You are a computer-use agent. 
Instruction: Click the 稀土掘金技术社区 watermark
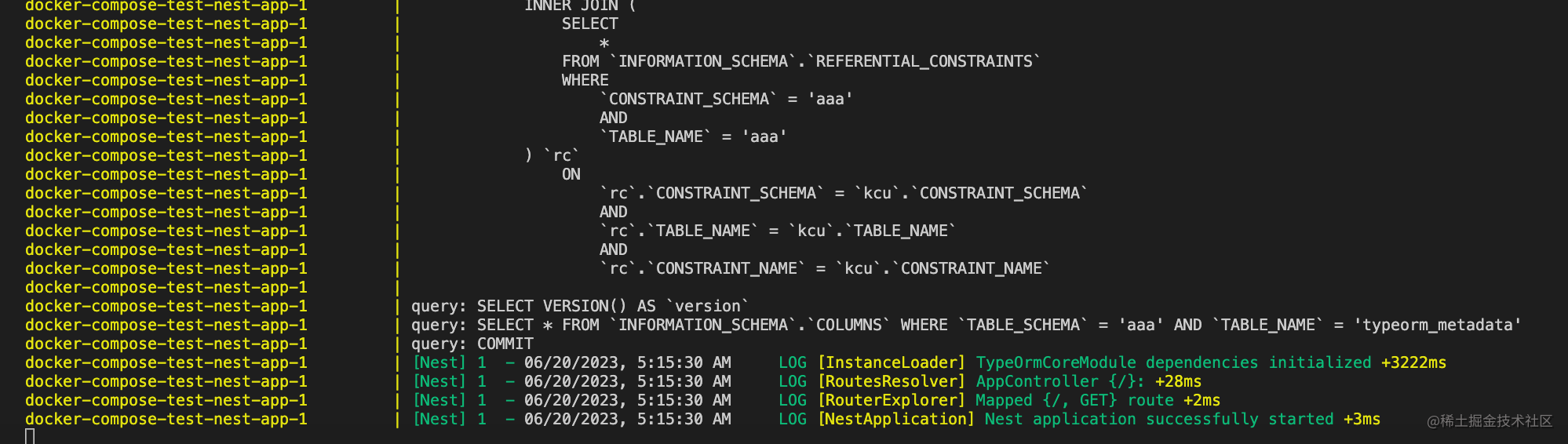[1489, 421]
